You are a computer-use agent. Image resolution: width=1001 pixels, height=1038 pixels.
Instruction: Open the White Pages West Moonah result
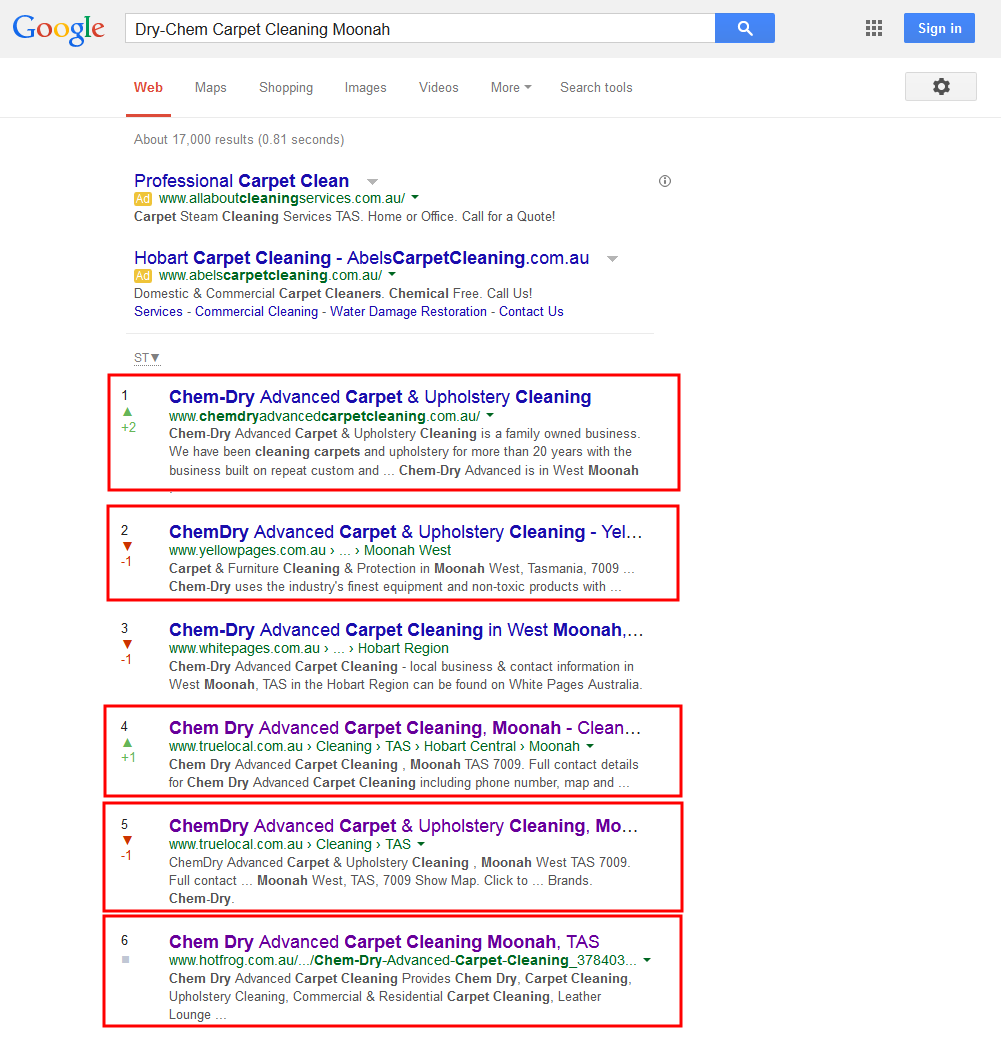[406, 630]
